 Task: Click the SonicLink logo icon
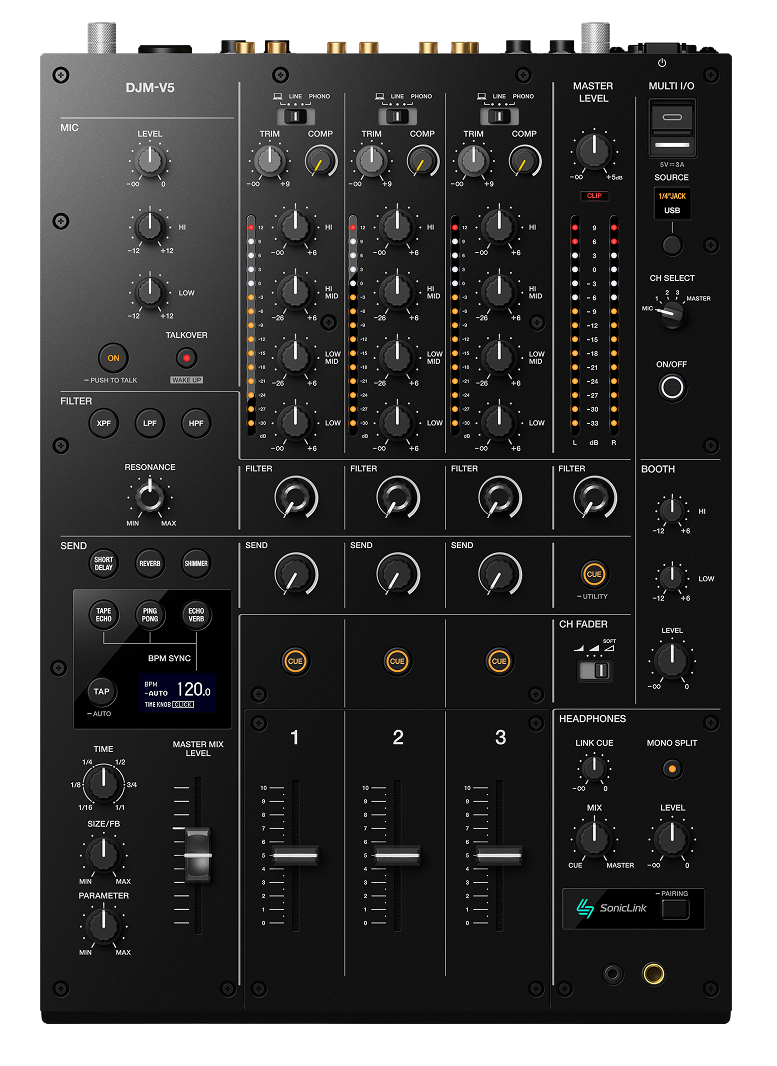[585, 908]
